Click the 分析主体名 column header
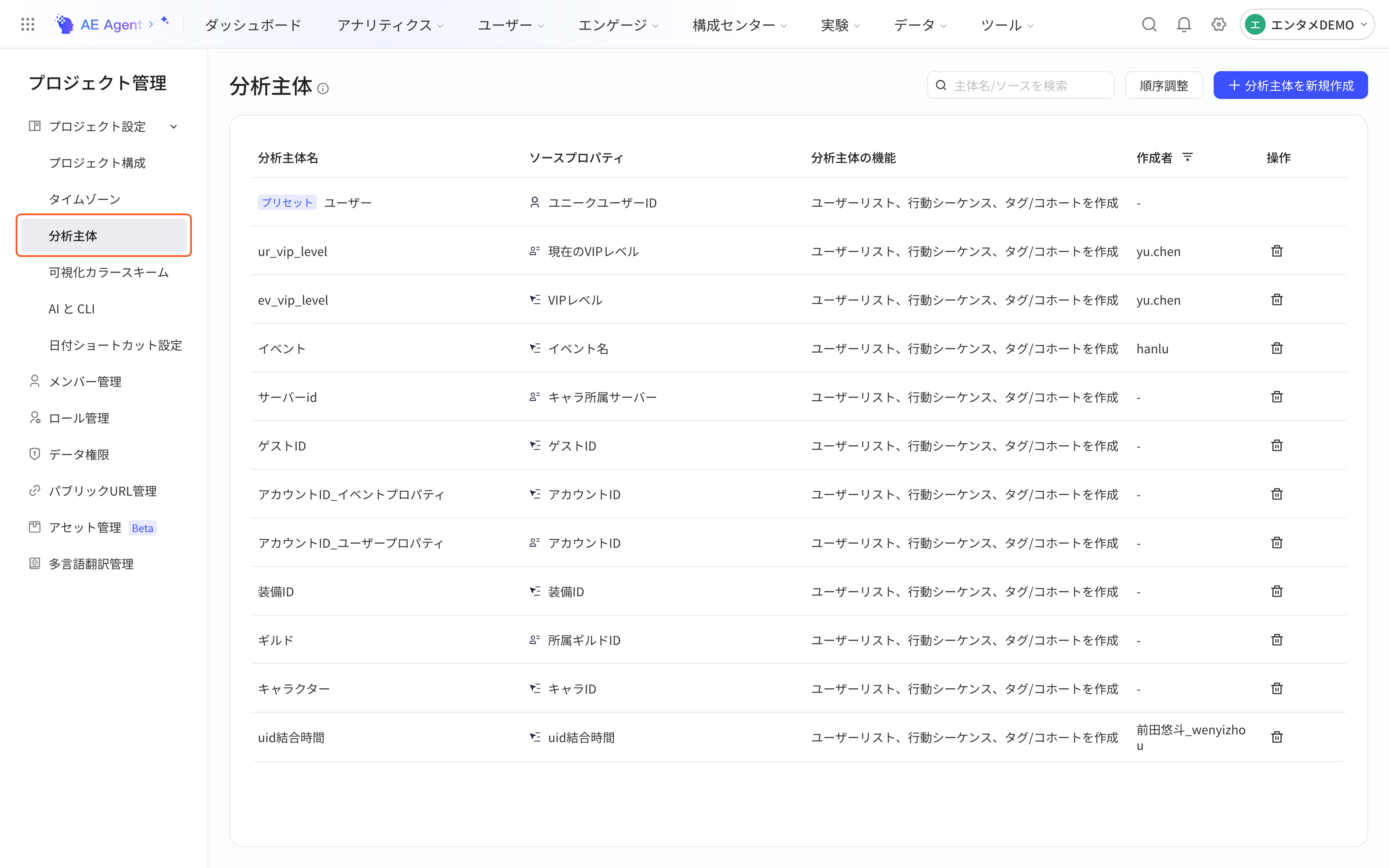The width and height of the screenshot is (1389, 868). click(x=287, y=157)
